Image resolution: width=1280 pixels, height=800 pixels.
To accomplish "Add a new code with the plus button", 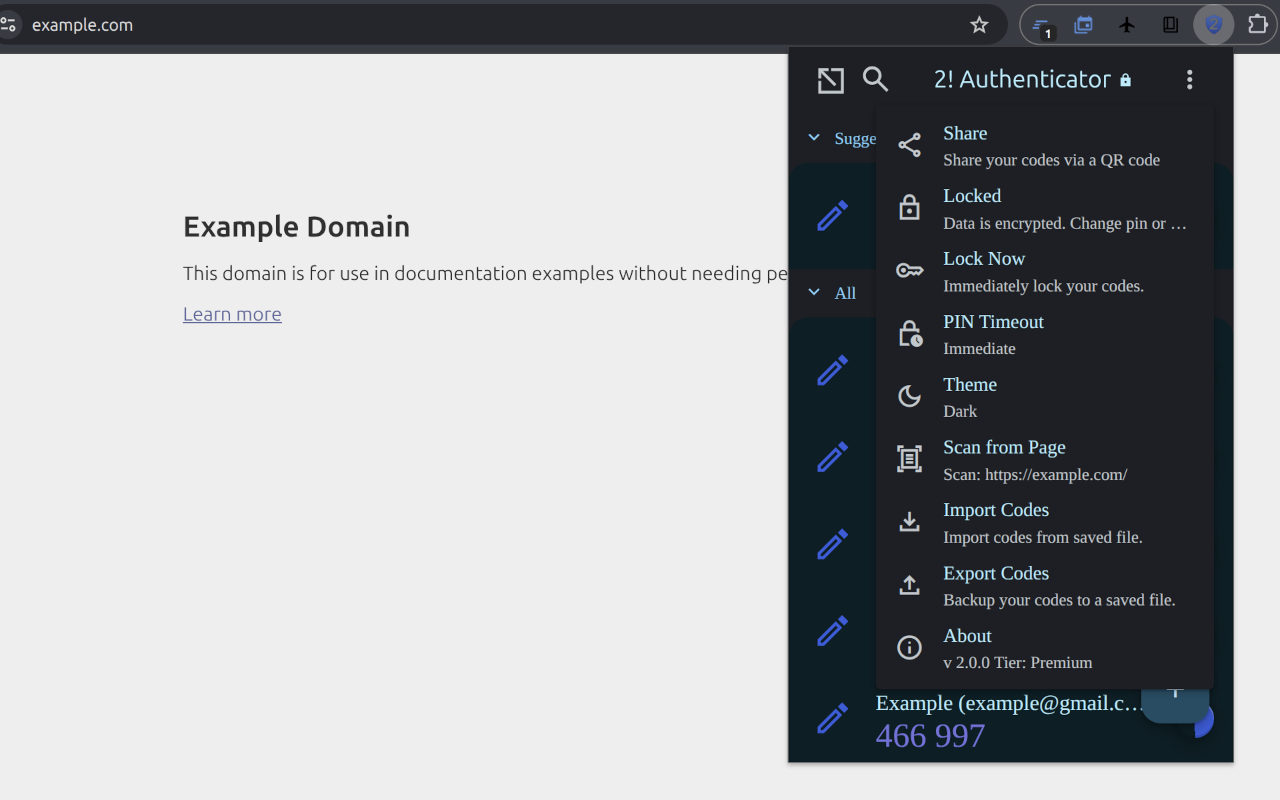I will click(1174, 690).
